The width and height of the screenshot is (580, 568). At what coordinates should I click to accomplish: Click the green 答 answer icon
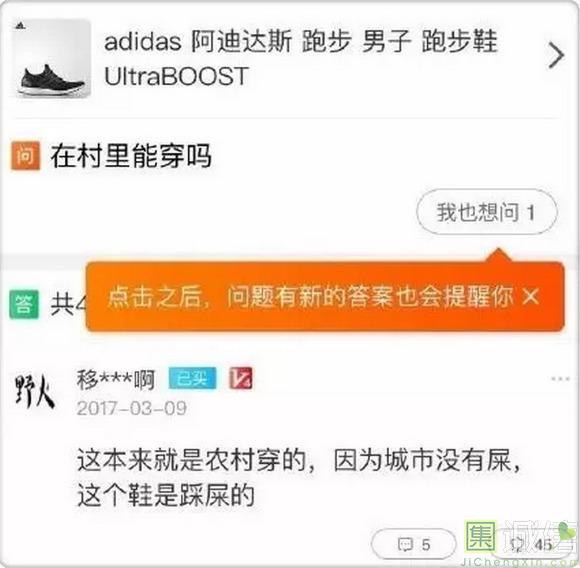pos(24,304)
